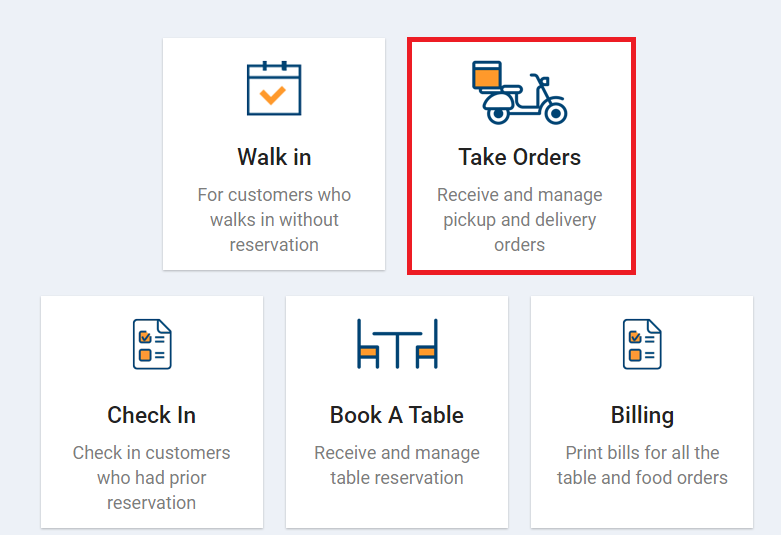Select the Check In card

152,412
